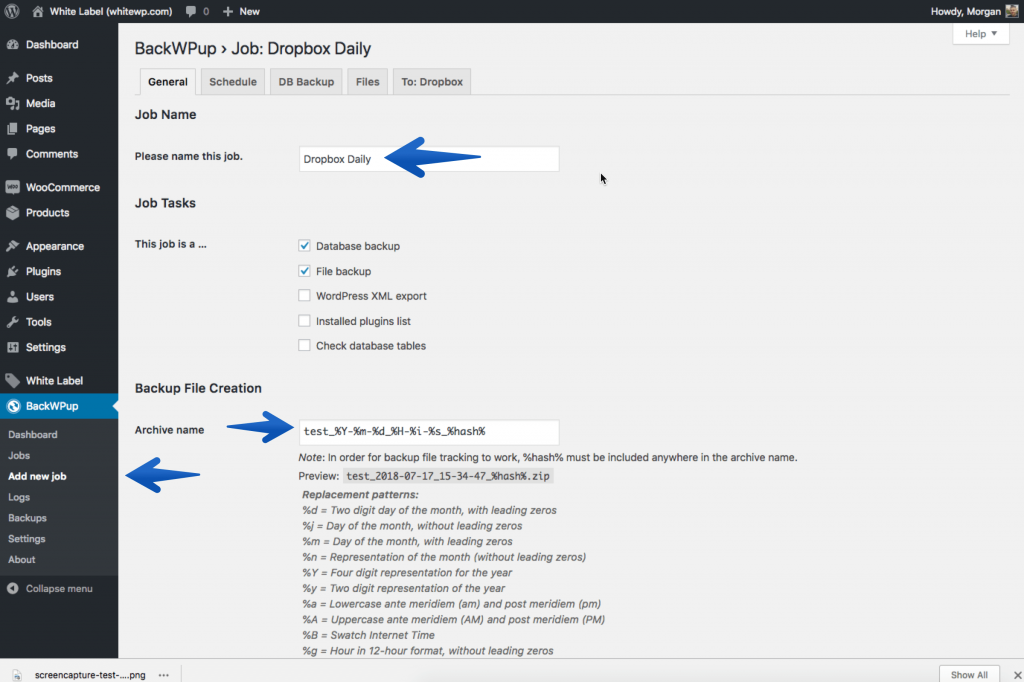Image resolution: width=1024 pixels, height=682 pixels.
Task: Expand the Help dropdown
Action: (x=980, y=34)
